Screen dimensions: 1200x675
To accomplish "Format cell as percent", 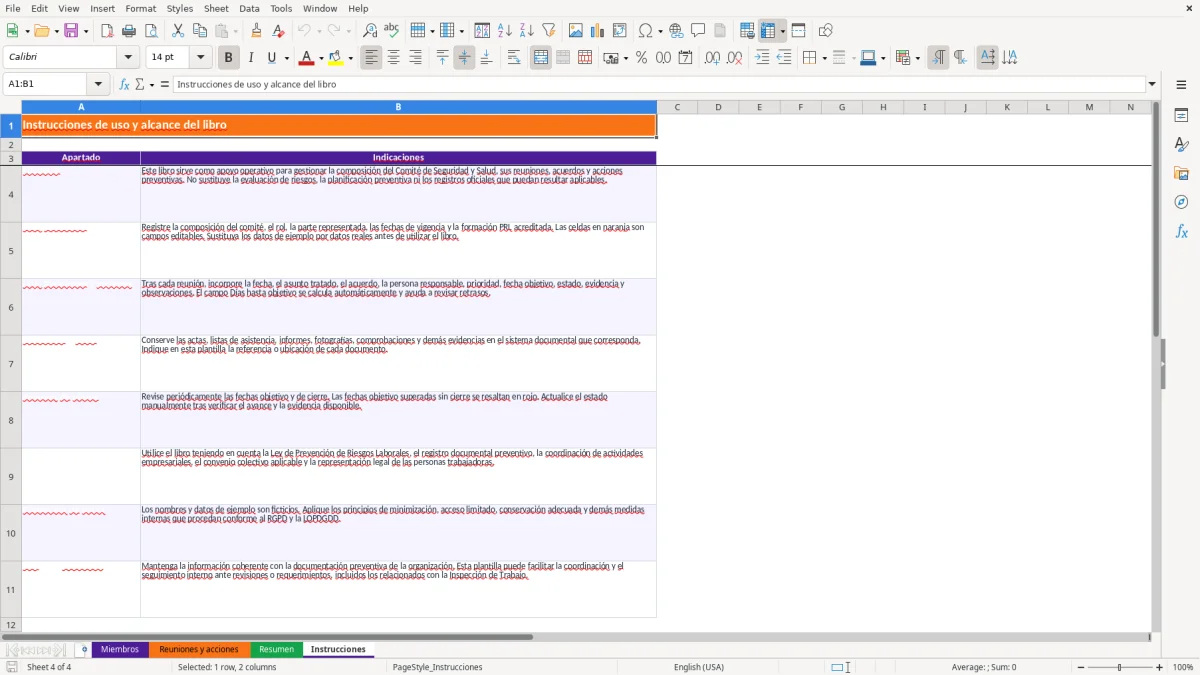I will click(642, 58).
